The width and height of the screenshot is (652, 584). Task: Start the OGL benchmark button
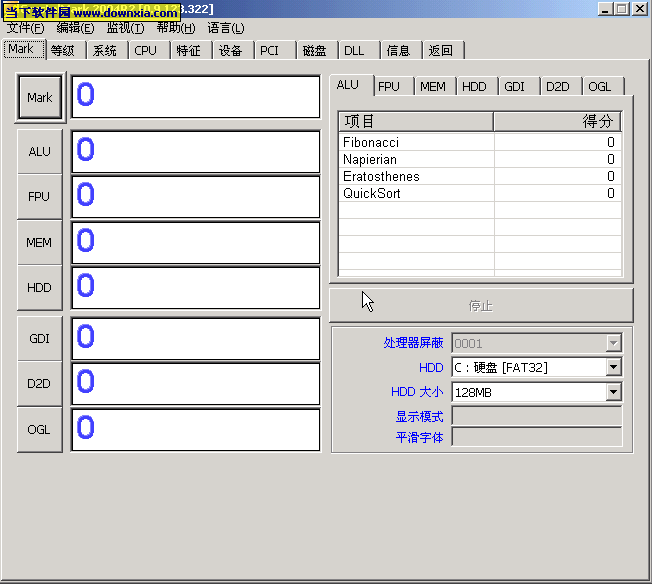40,430
